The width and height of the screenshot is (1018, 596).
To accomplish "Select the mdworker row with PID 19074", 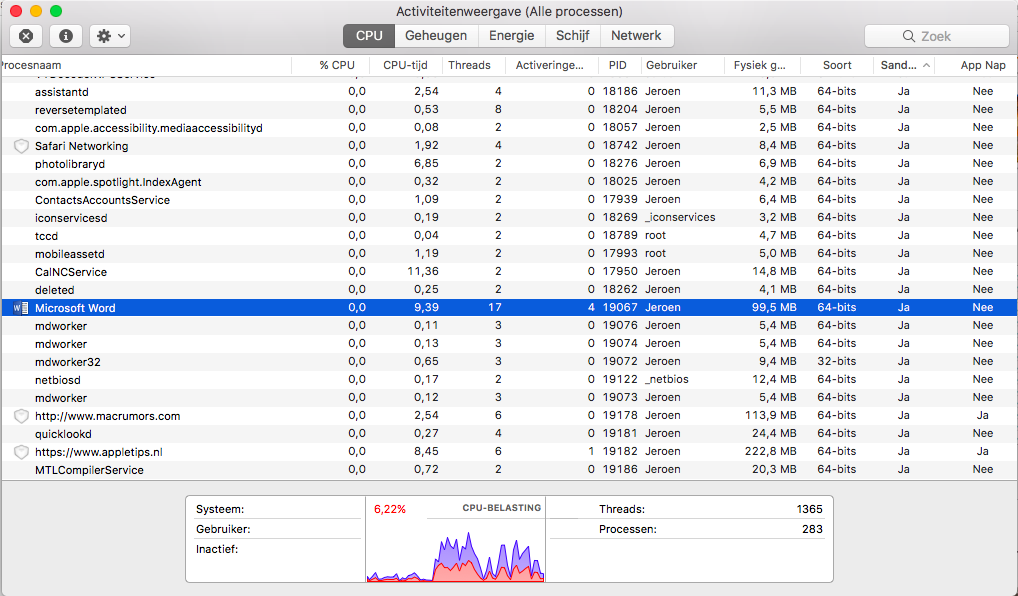I will coord(509,344).
